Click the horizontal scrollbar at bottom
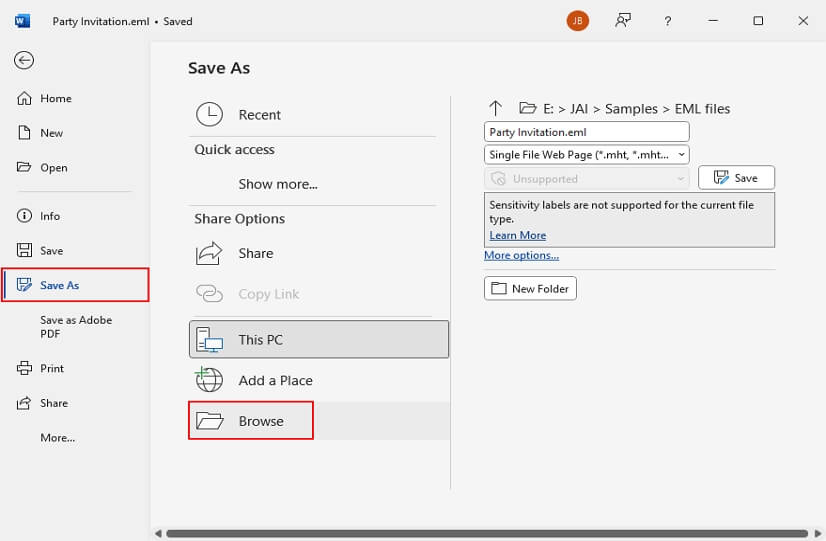 480,533
